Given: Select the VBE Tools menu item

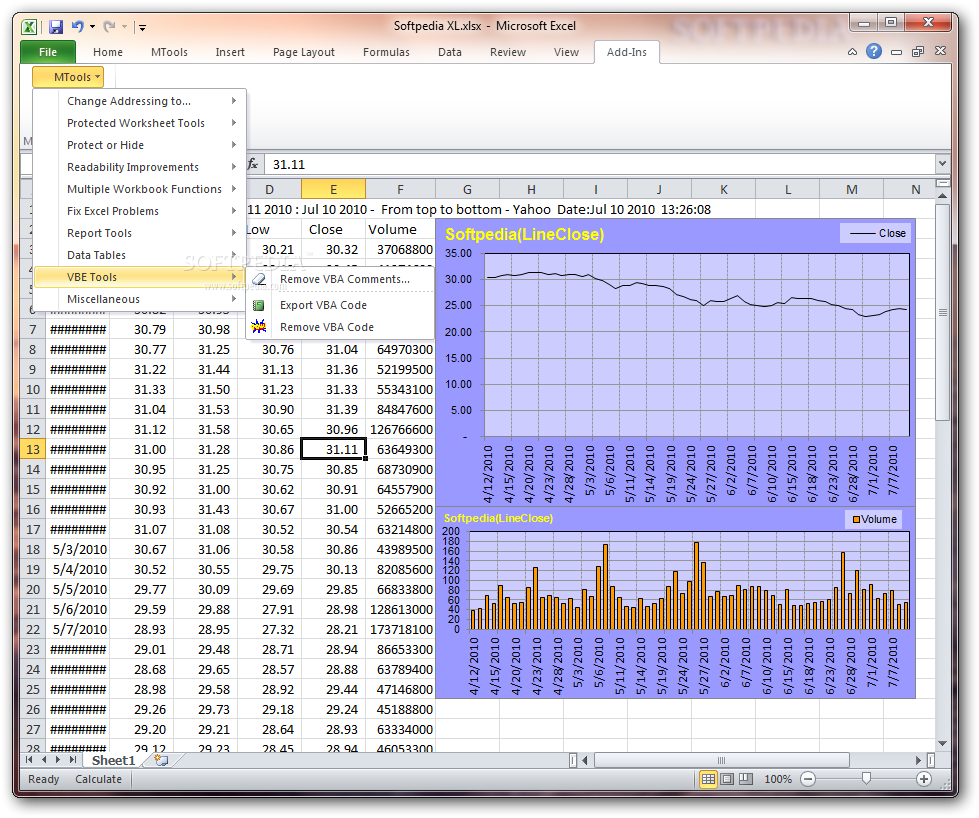Looking at the screenshot, I should (139, 277).
